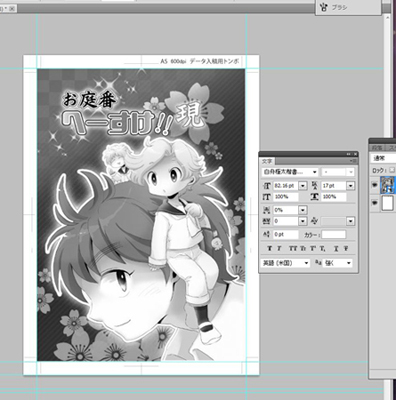Viewport: 396px width, 400px height.
Task: Click the document tab close button
Action: coord(12,9)
